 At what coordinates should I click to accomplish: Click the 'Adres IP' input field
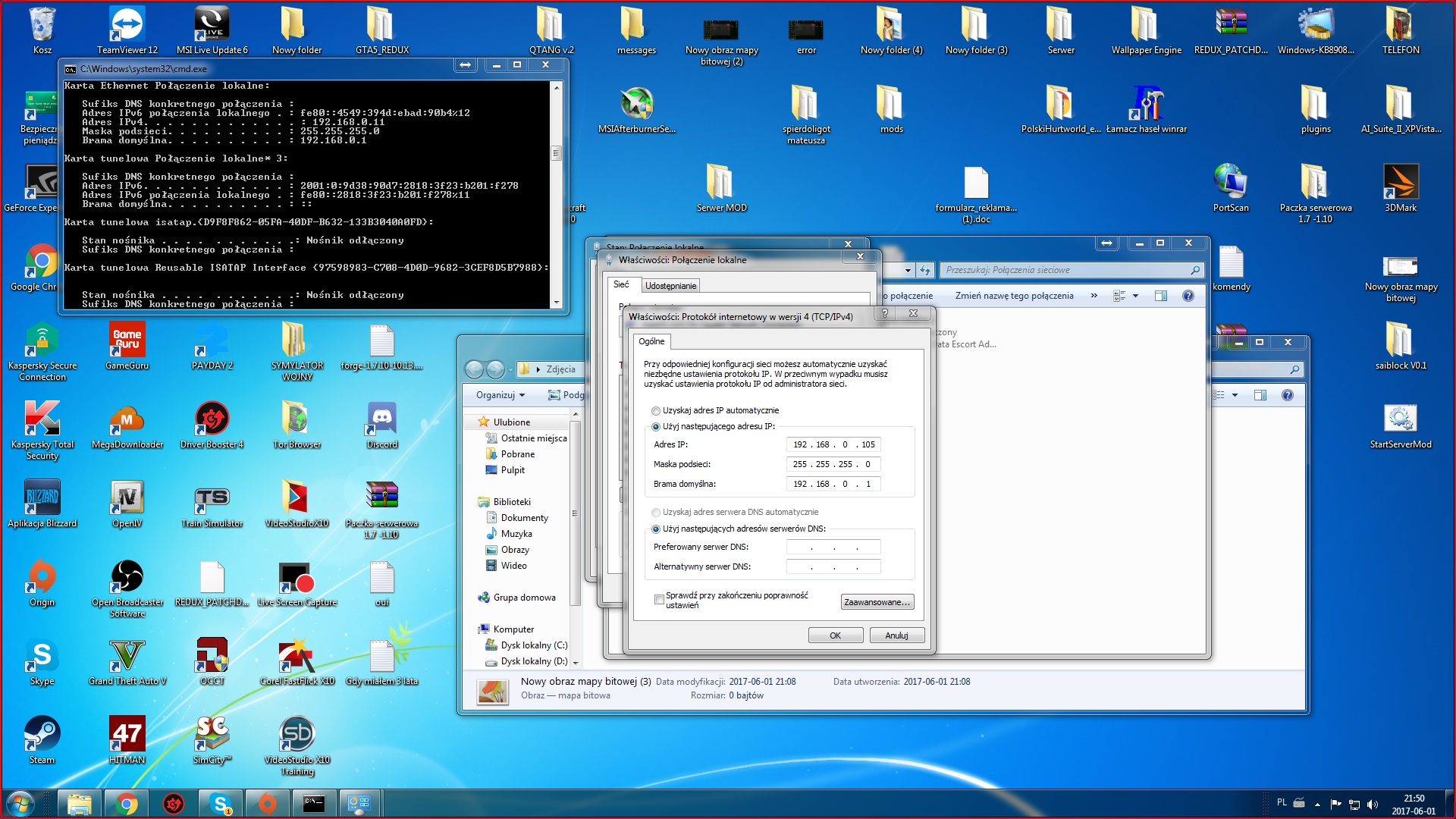point(833,445)
